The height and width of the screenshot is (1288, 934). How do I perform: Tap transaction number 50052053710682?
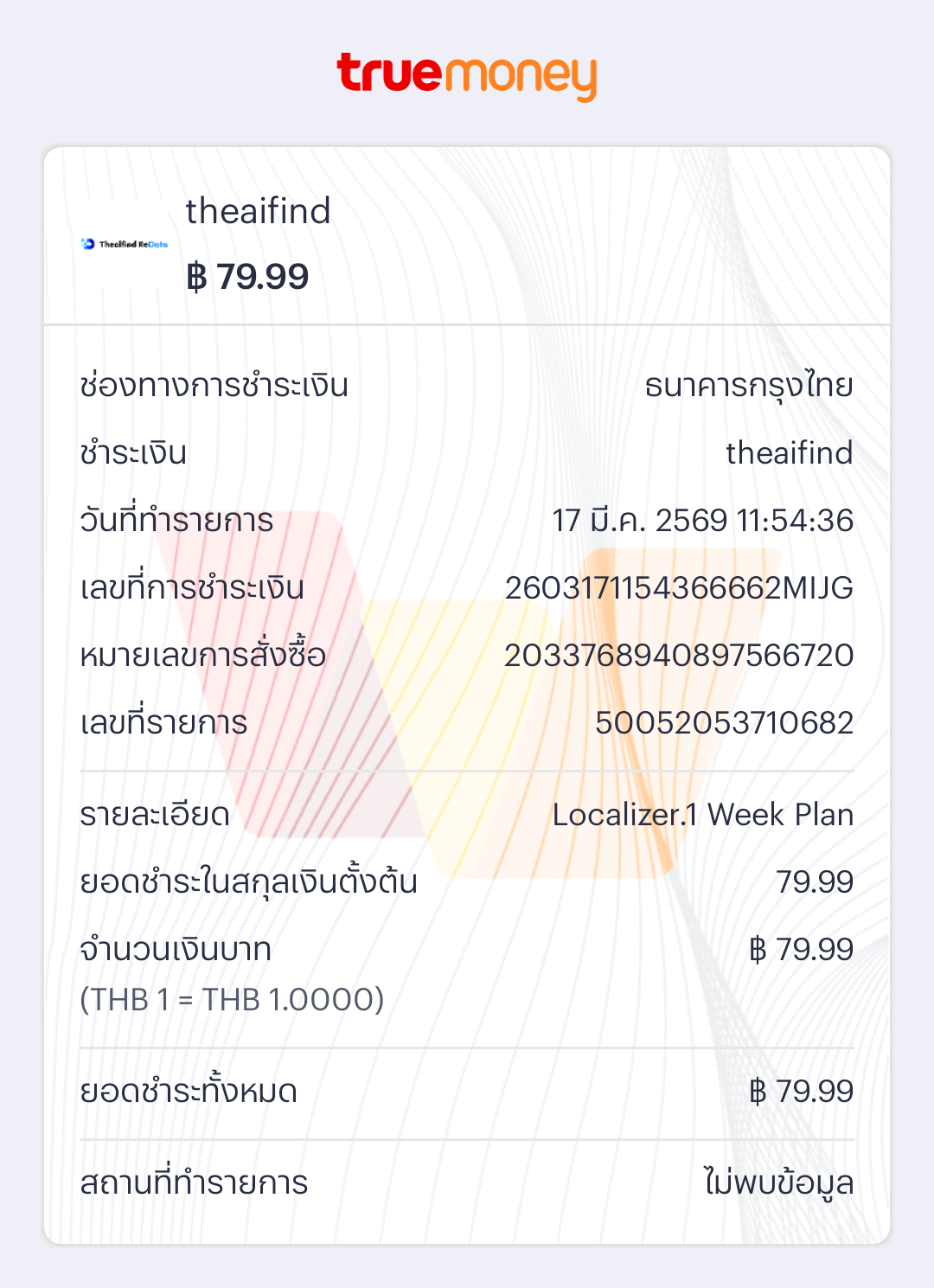coord(724,723)
